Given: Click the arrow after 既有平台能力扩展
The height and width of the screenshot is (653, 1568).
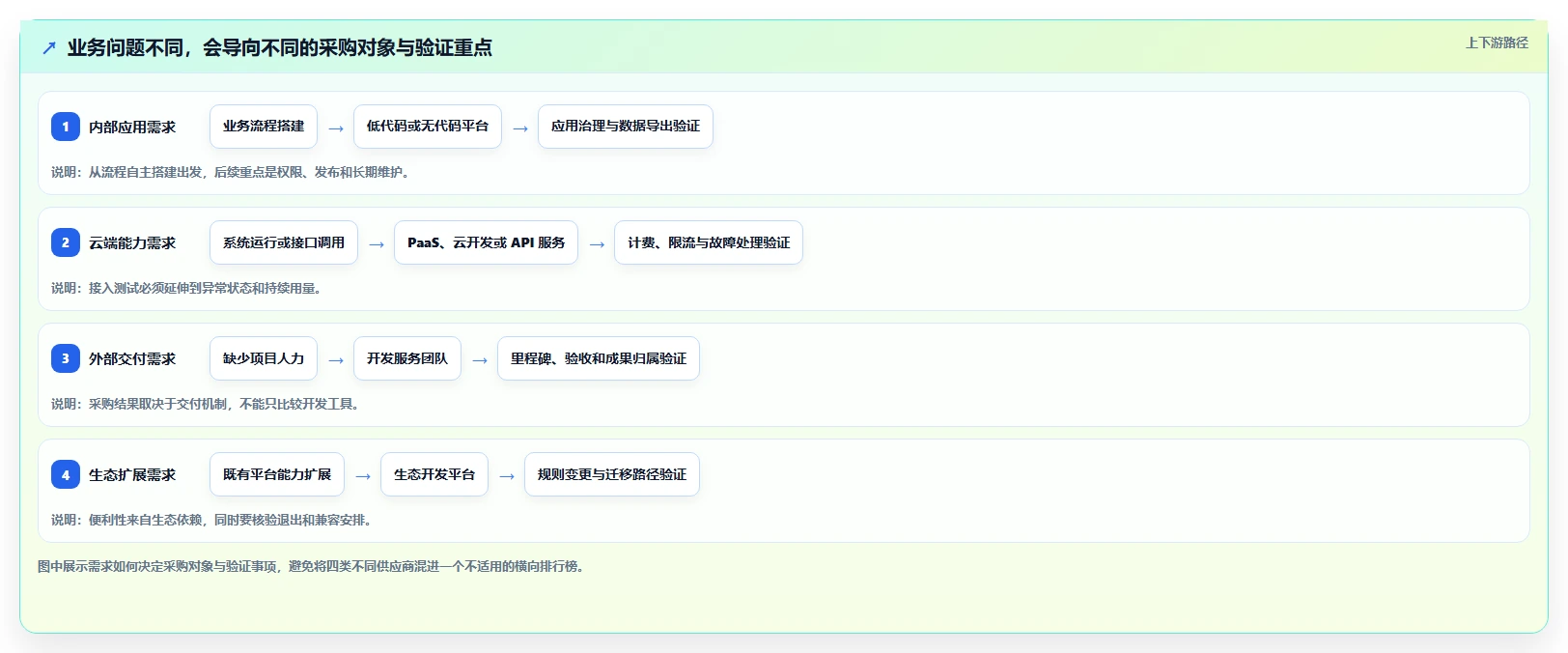Looking at the screenshot, I should 363,475.
